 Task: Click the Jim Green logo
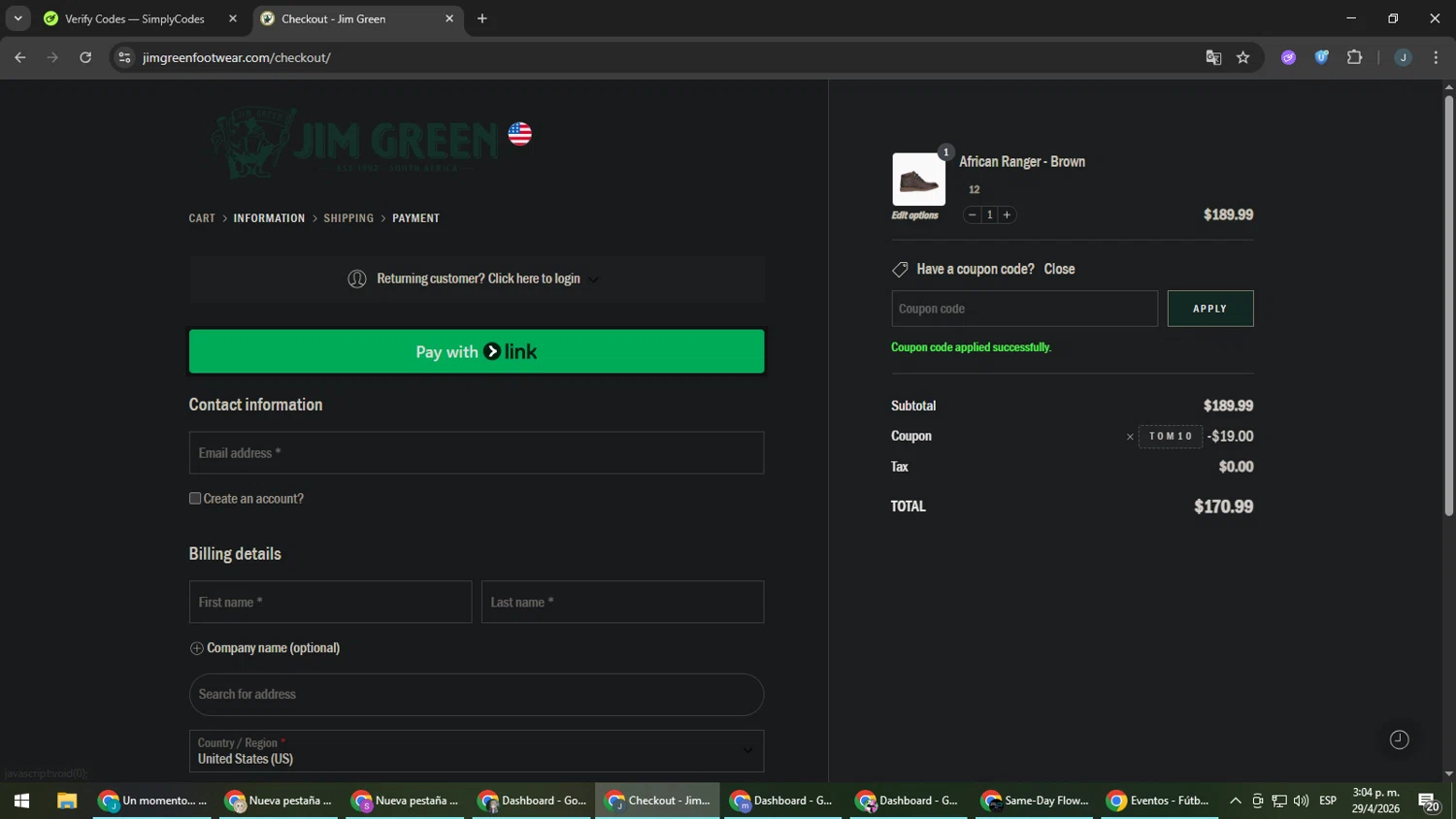pos(355,143)
